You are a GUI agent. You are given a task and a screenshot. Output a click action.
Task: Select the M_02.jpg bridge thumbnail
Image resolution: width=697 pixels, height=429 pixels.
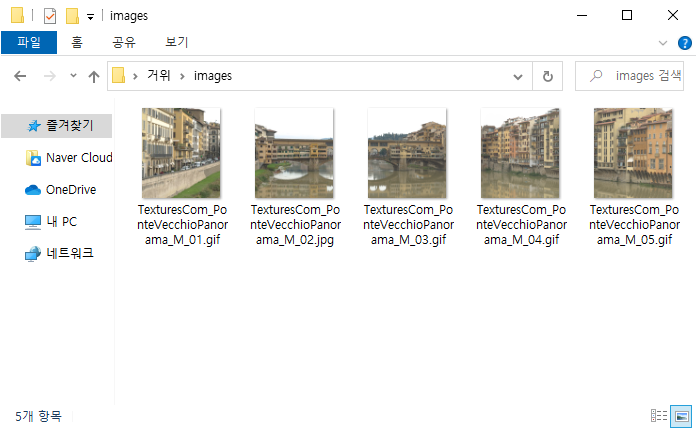294,153
